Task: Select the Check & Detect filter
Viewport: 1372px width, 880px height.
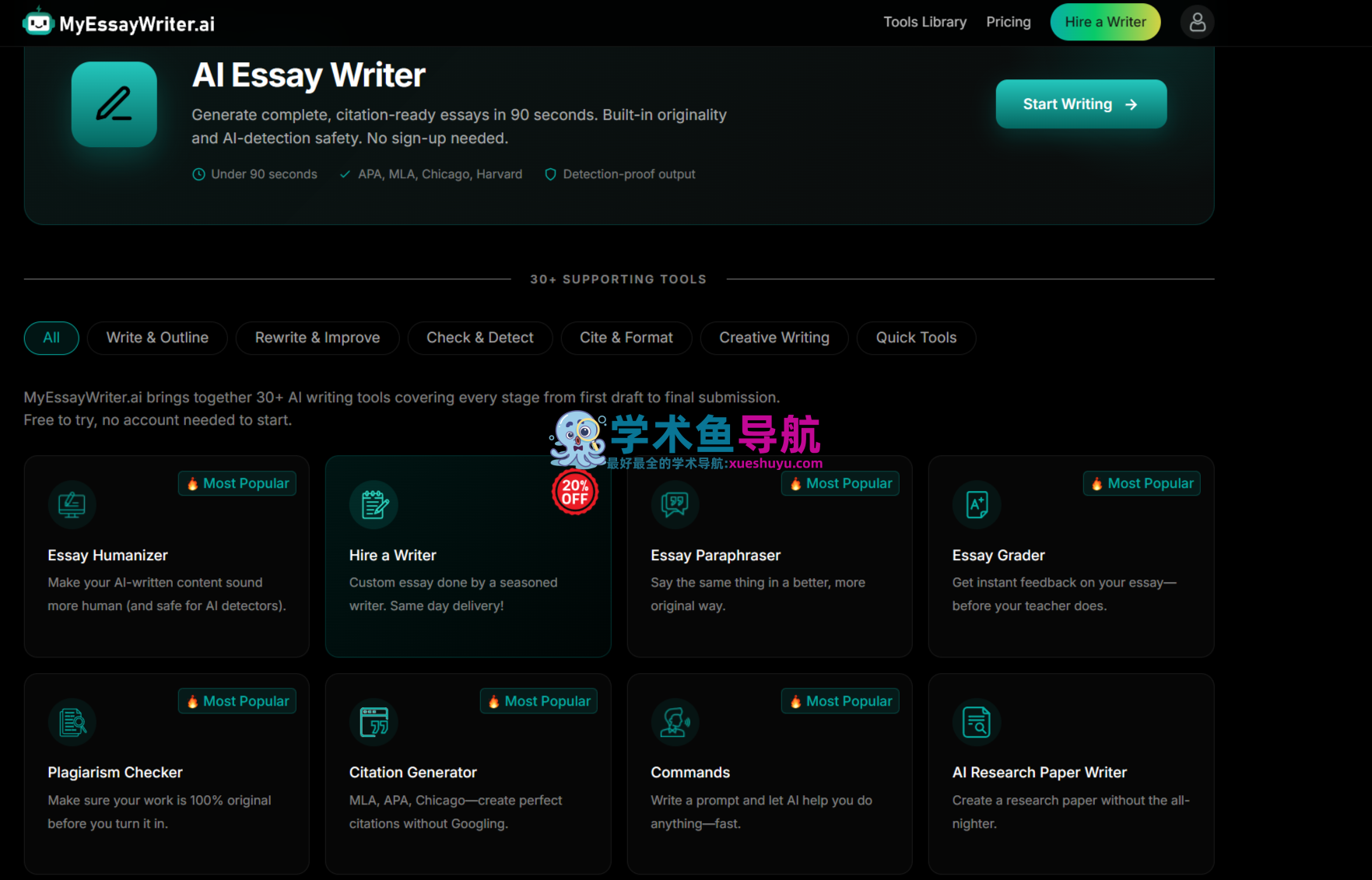Action: point(480,338)
